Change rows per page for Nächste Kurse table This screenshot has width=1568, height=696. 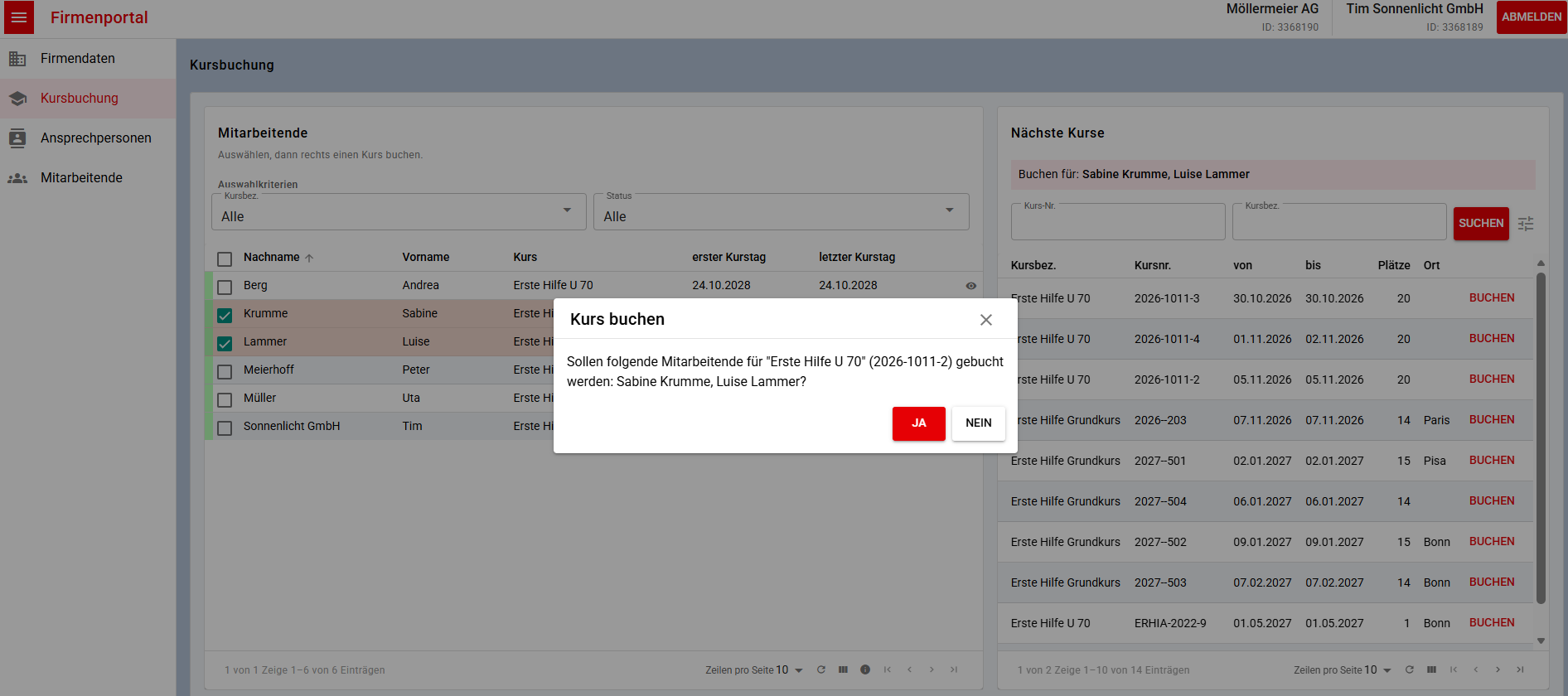click(1378, 669)
